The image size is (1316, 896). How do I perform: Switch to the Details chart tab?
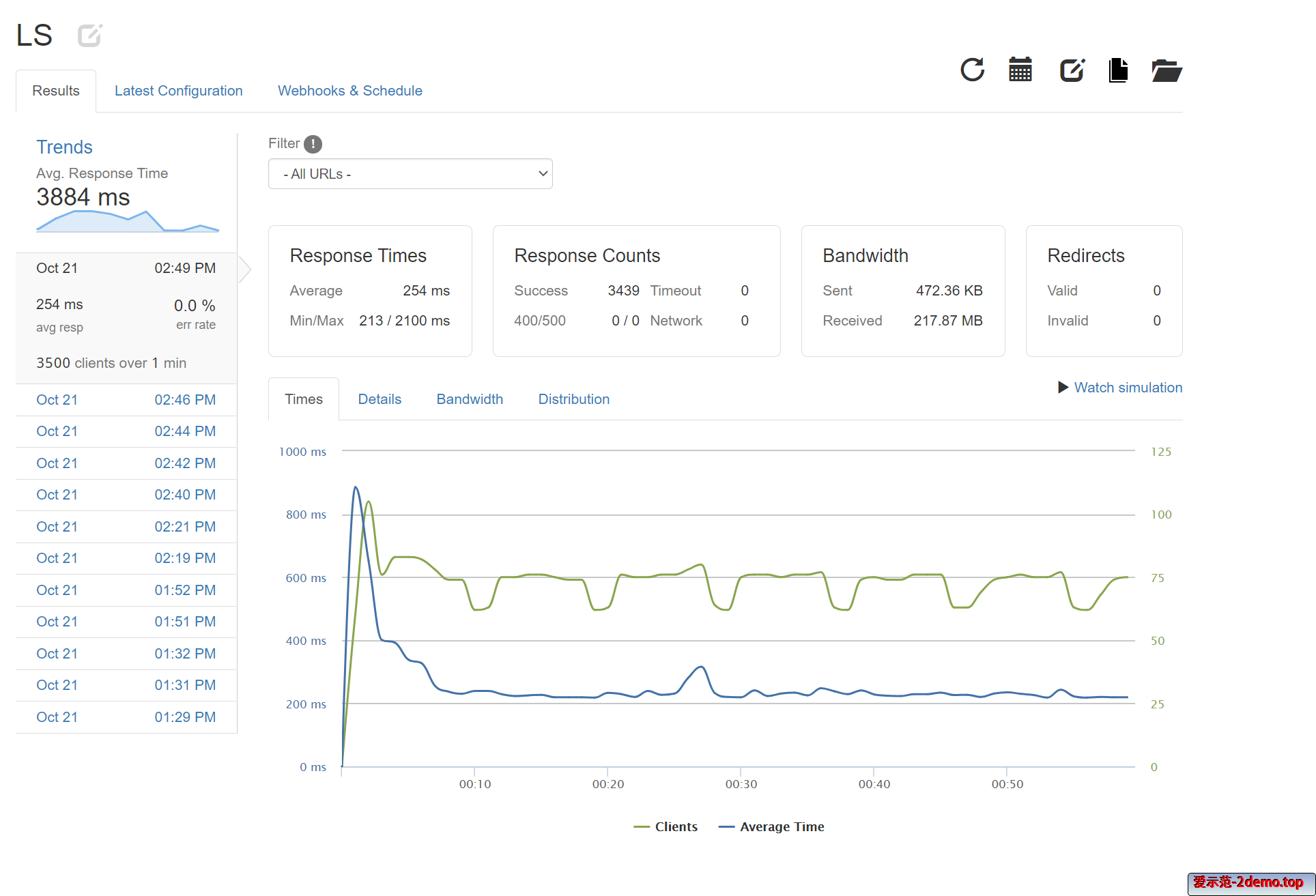[380, 399]
